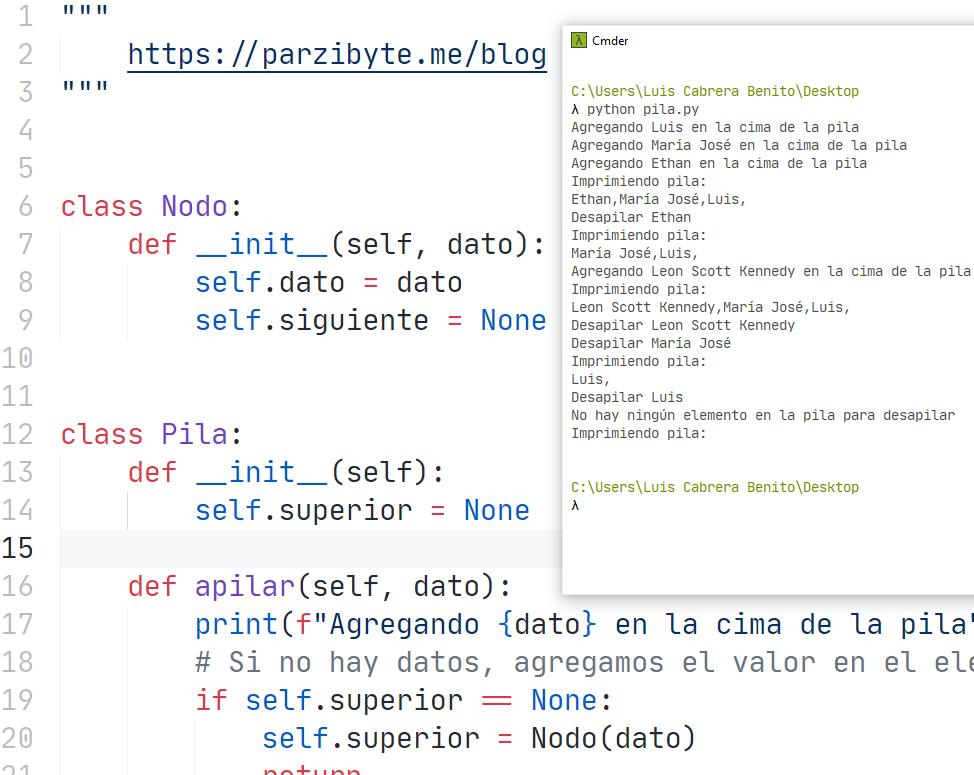
Task: Click the empty lambda prompt at bottom of Cmder
Action: point(575,505)
